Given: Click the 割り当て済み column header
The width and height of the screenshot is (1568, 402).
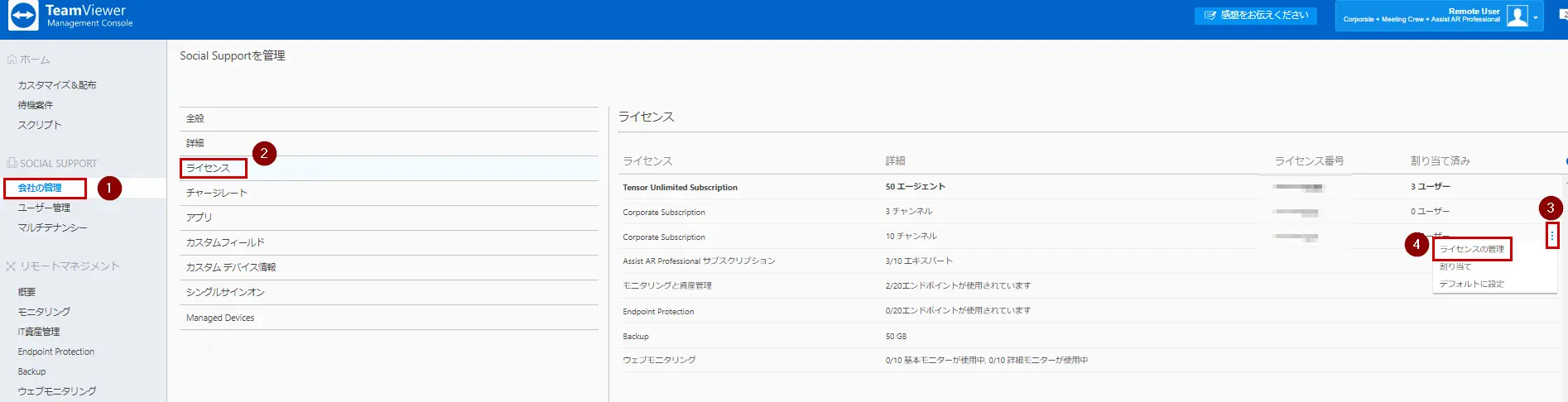Looking at the screenshot, I should 1441,160.
